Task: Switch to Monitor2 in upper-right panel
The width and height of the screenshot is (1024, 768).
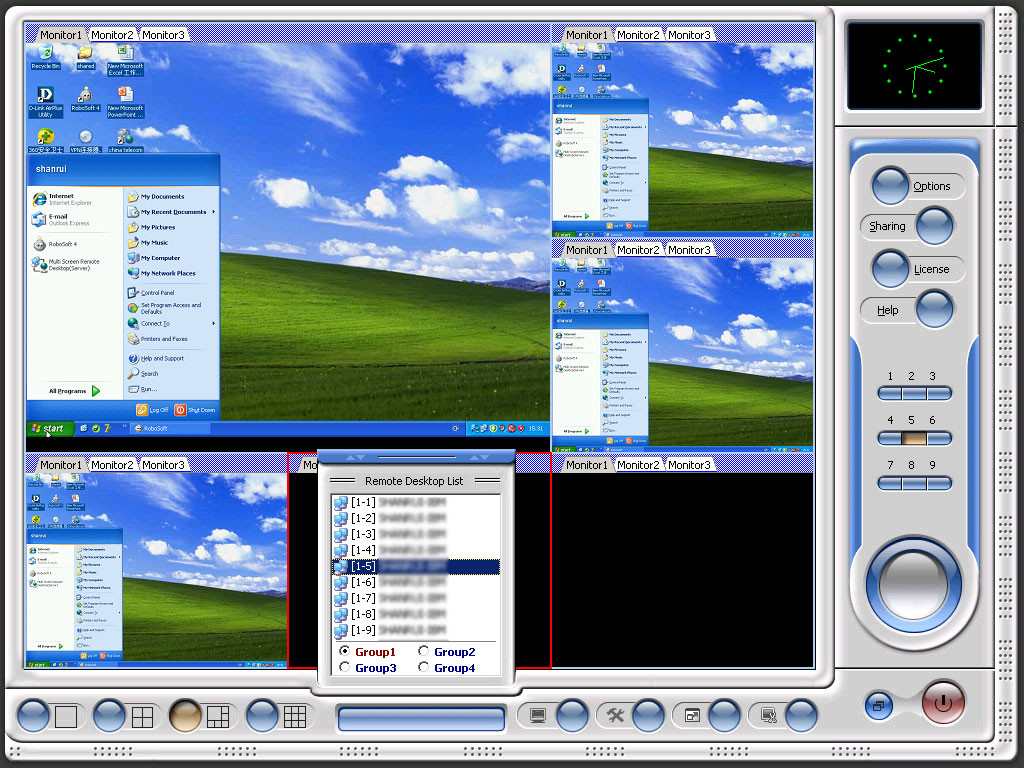Action: 638,35
